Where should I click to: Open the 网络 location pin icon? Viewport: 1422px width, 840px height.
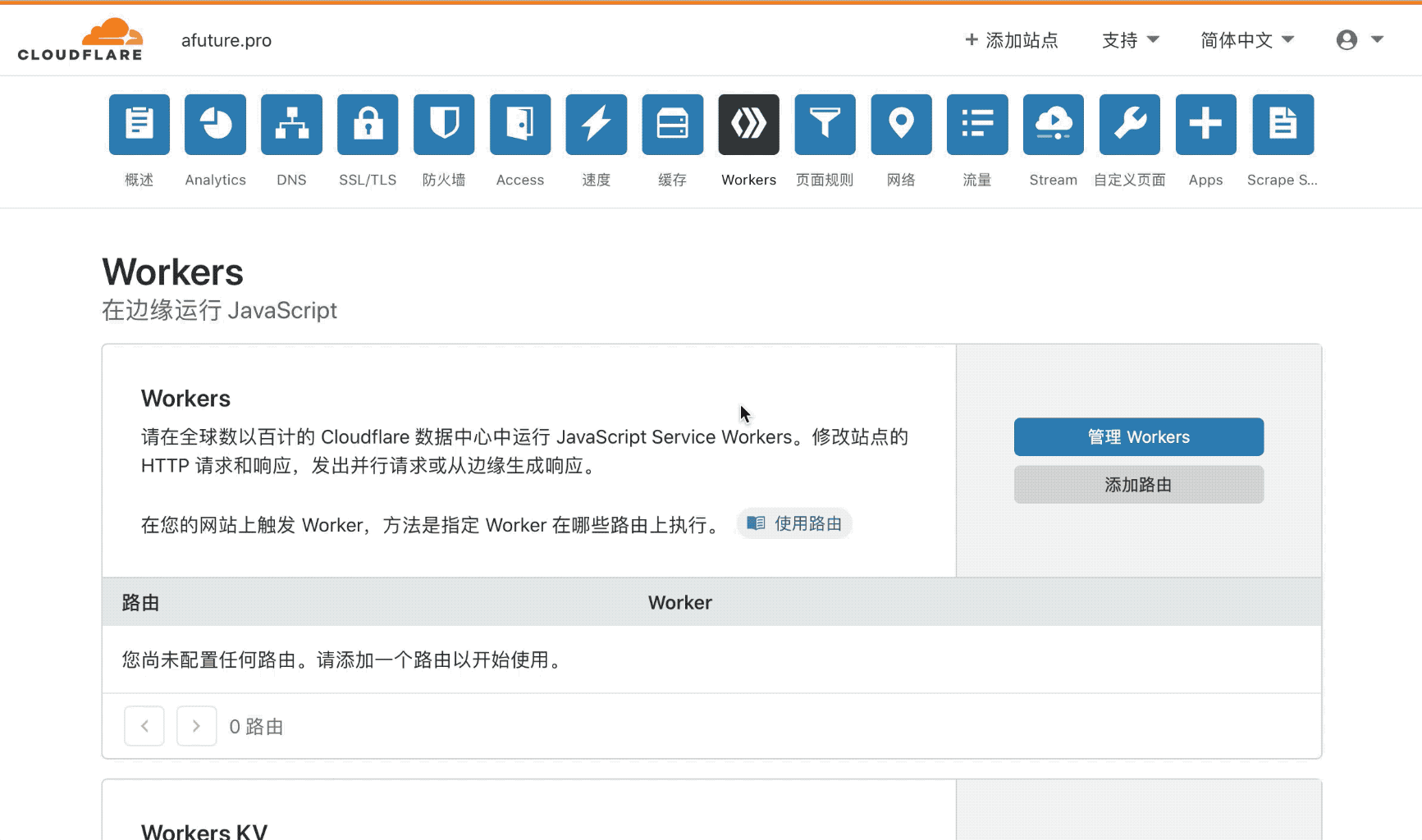(x=902, y=125)
